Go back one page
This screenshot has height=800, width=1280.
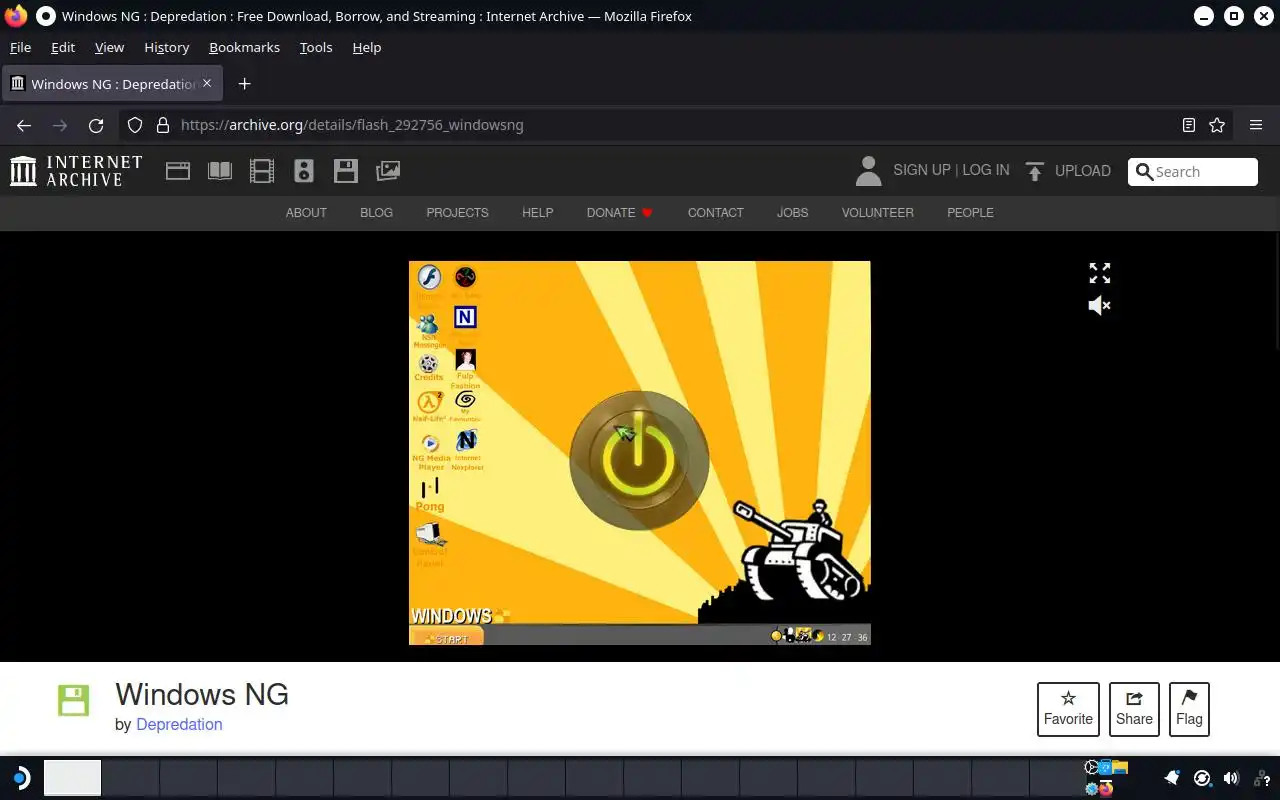click(24, 125)
